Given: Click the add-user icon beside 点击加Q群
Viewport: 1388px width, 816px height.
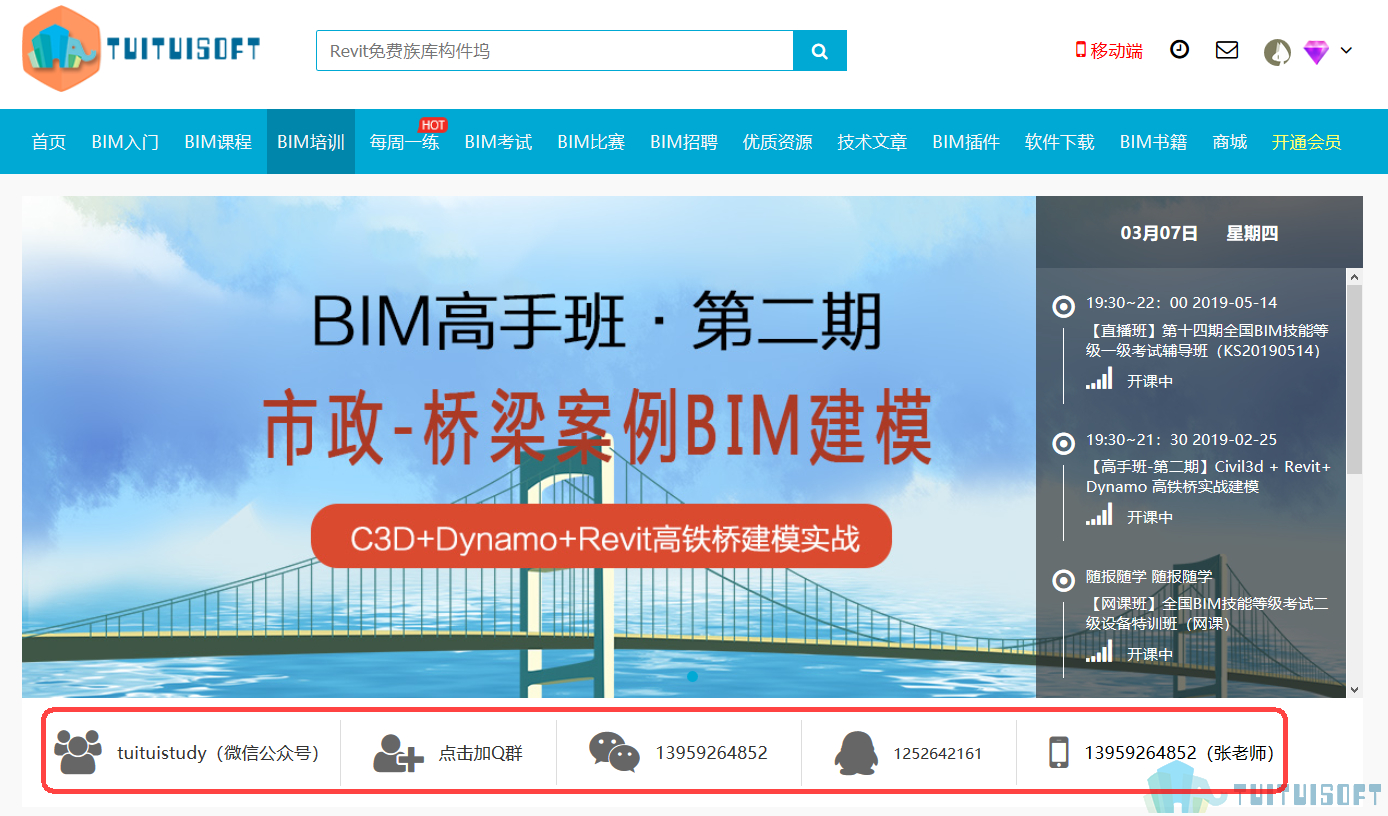Looking at the screenshot, I should pos(398,752).
